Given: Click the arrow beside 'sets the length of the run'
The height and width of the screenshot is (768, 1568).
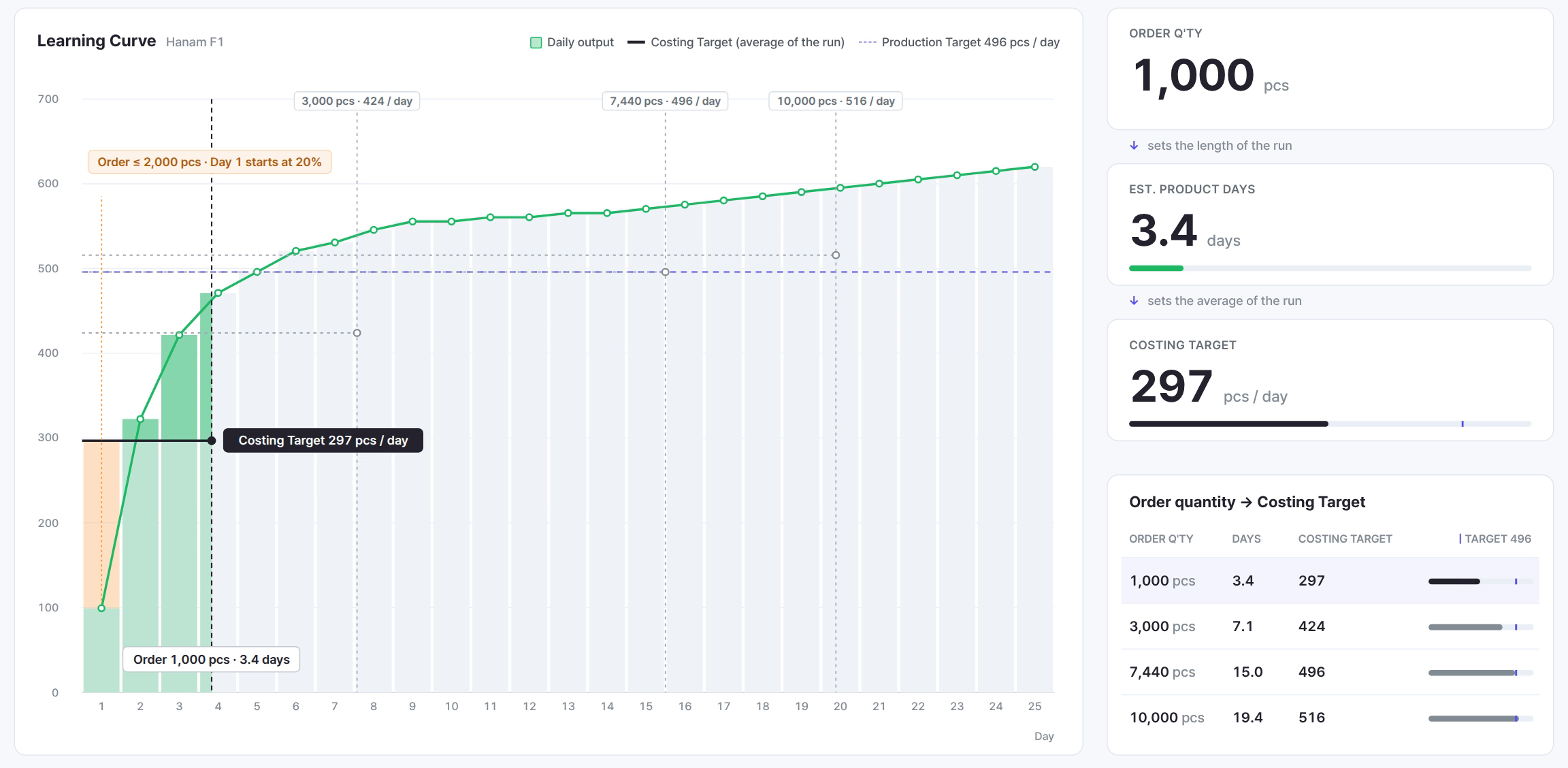Looking at the screenshot, I should pyautogui.click(x=1134, y=146).
